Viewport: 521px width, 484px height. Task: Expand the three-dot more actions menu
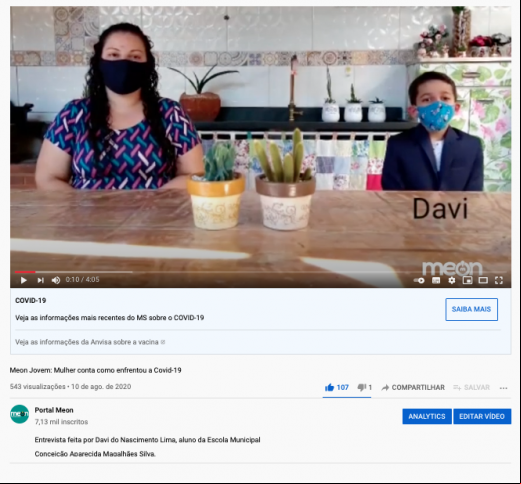(503, 388)
